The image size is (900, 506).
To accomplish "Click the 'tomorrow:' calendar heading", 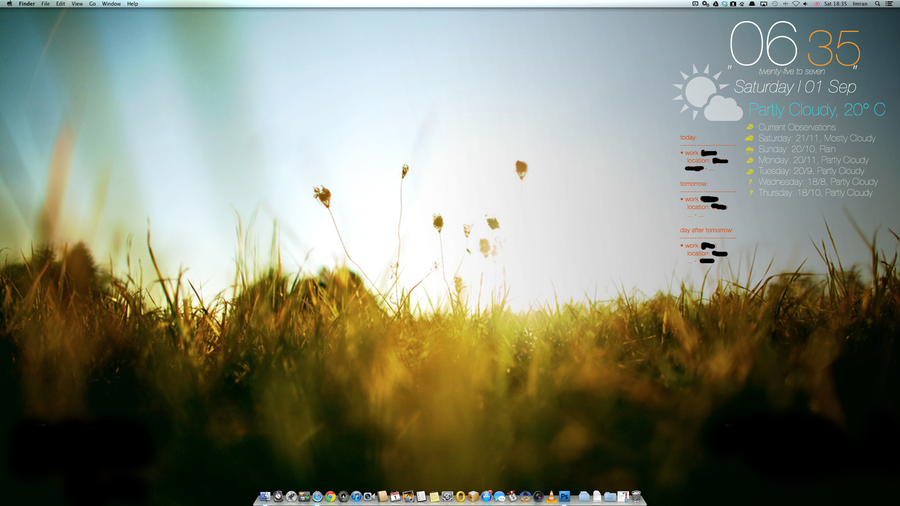I will 694,184.
